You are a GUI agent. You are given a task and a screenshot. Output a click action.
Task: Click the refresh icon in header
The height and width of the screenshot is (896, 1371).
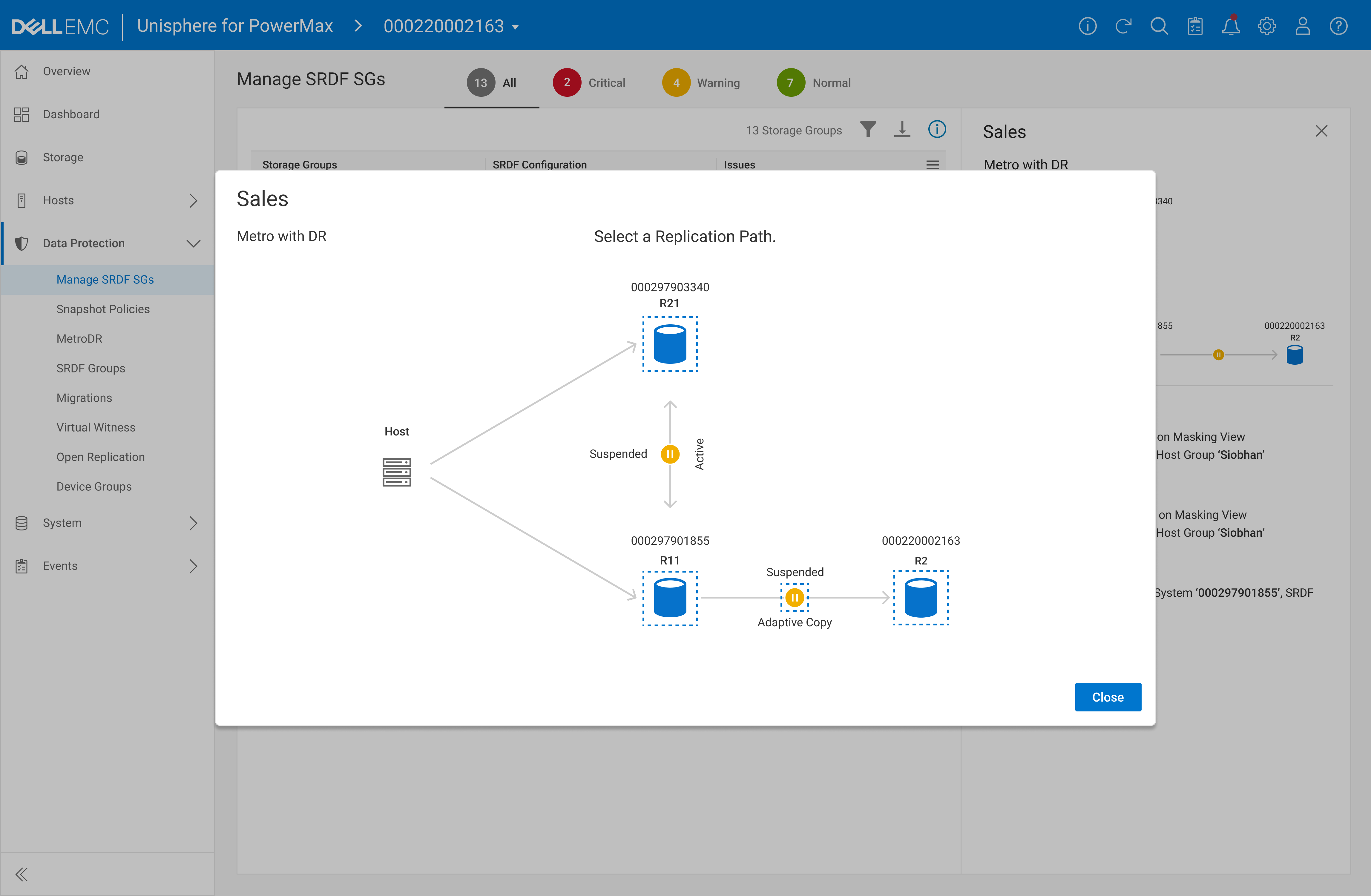click(x=1123, y=27)
